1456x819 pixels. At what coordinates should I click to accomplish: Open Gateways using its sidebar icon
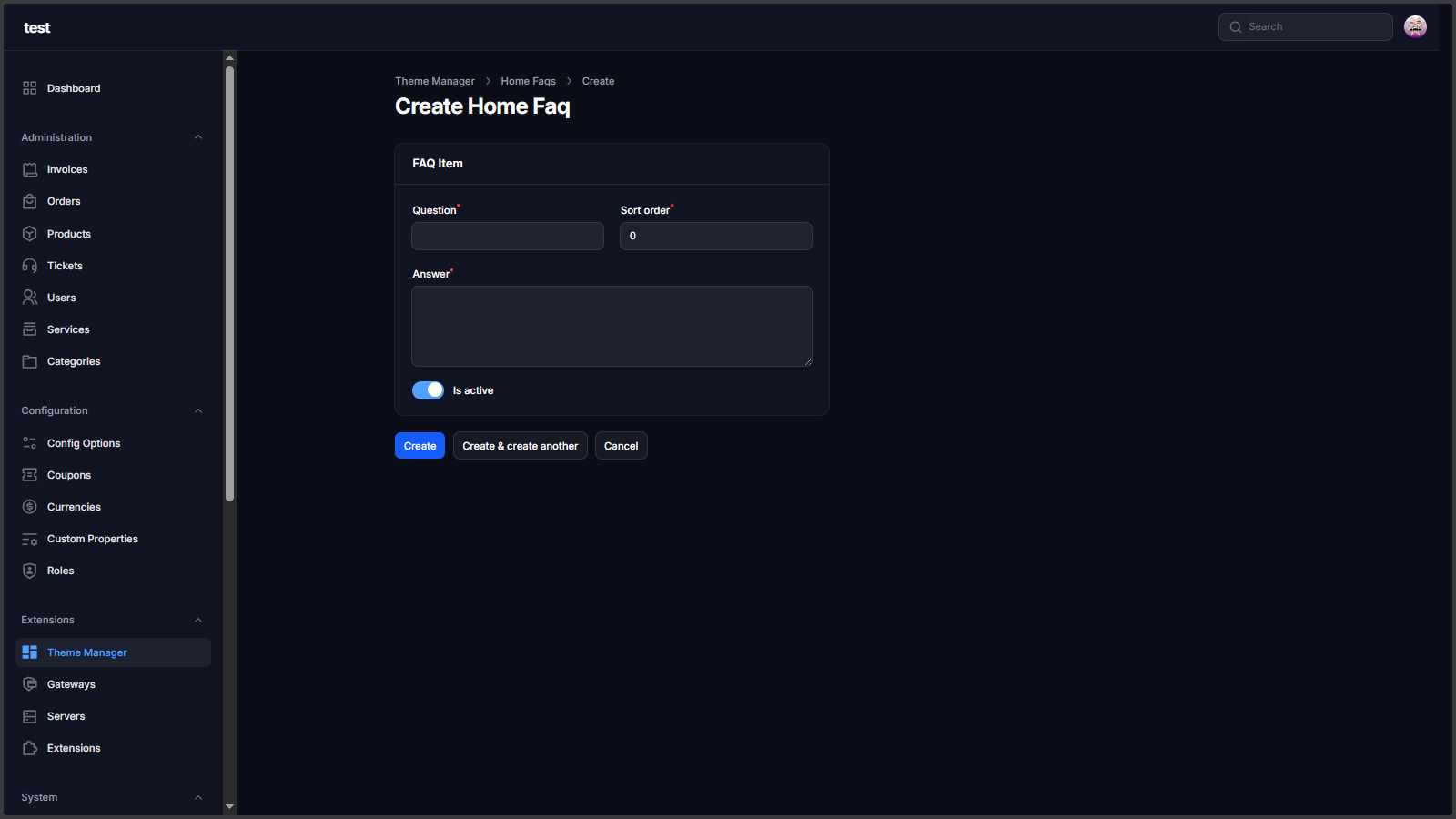30,684
